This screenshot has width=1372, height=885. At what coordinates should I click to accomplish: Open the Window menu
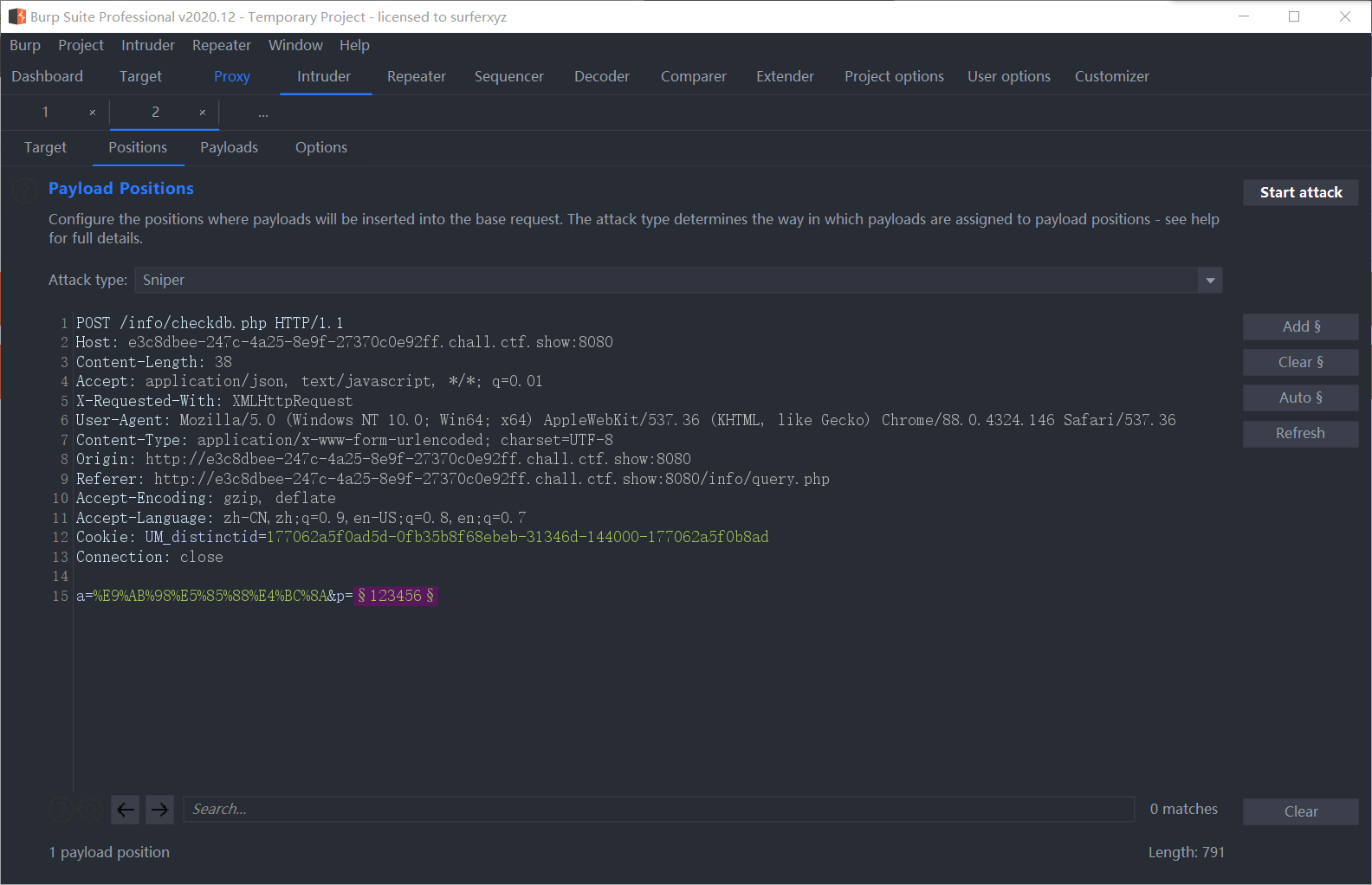[295, 45]
